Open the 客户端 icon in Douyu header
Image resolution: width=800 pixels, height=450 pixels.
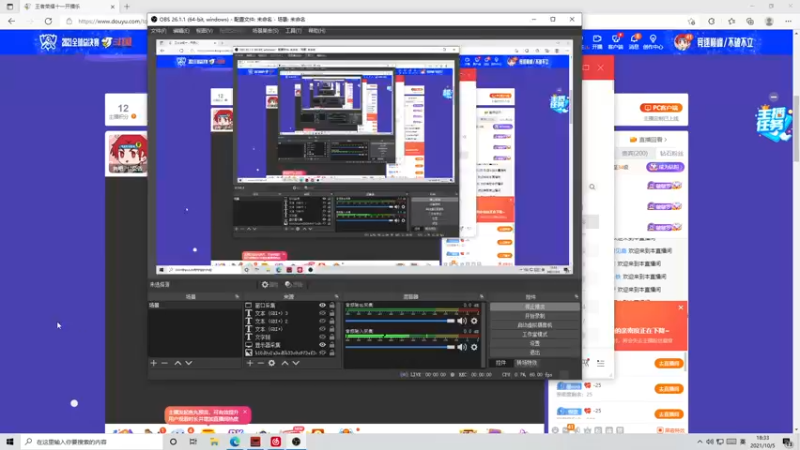(x=616, y=42)
